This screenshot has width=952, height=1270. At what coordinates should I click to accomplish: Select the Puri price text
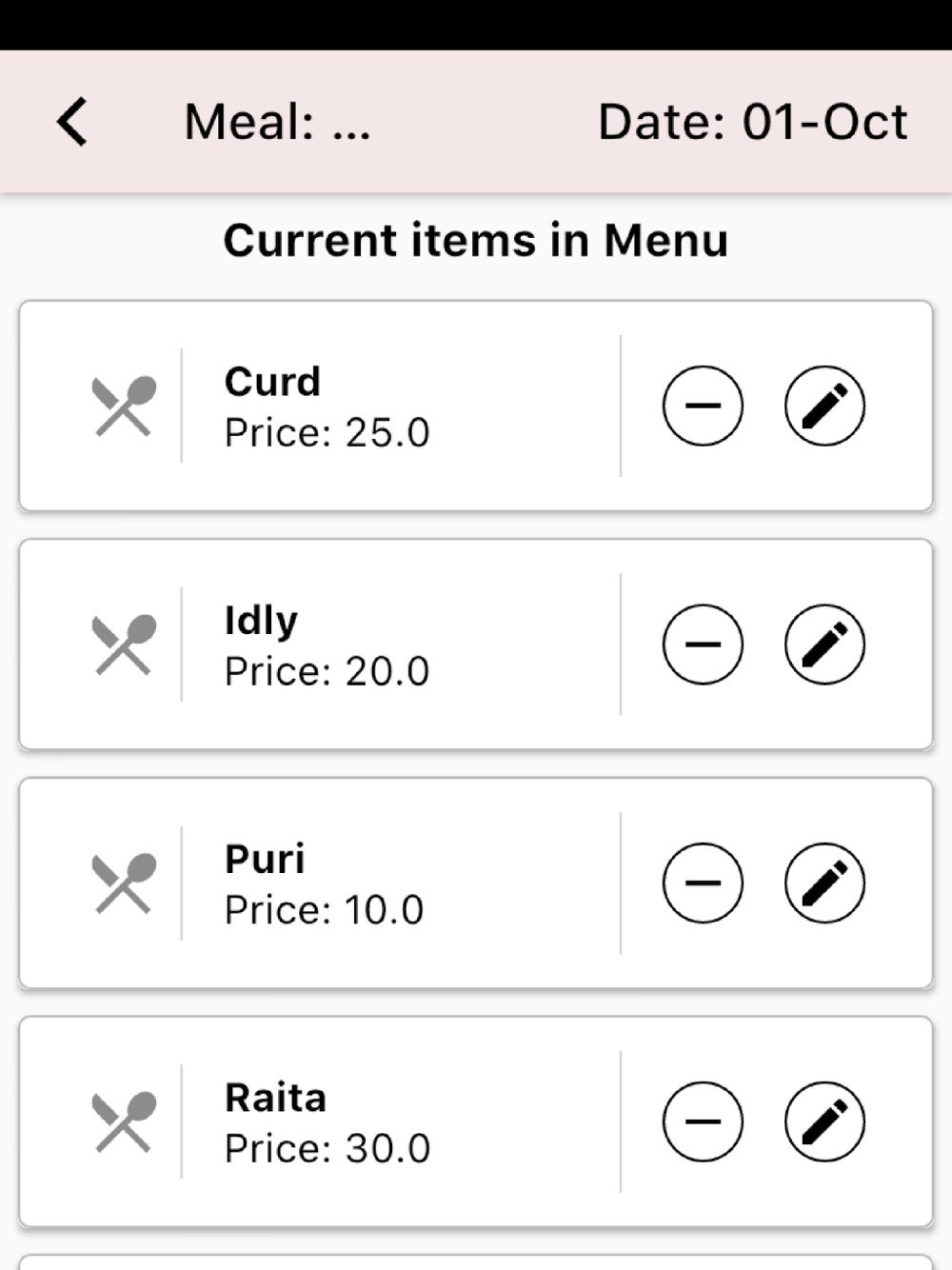tap(324, 910)
